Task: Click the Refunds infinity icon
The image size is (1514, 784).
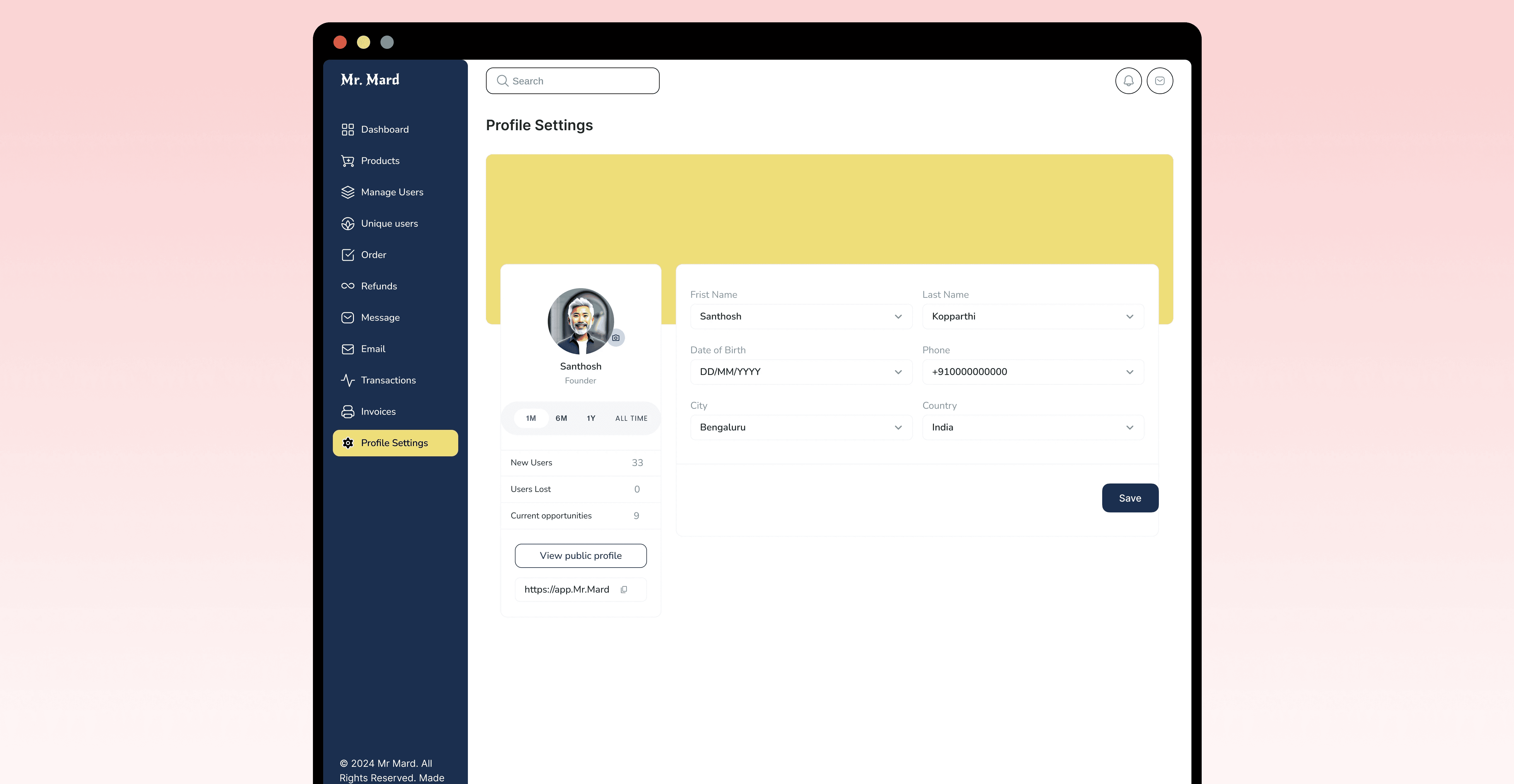Action: tap(347, 286)
